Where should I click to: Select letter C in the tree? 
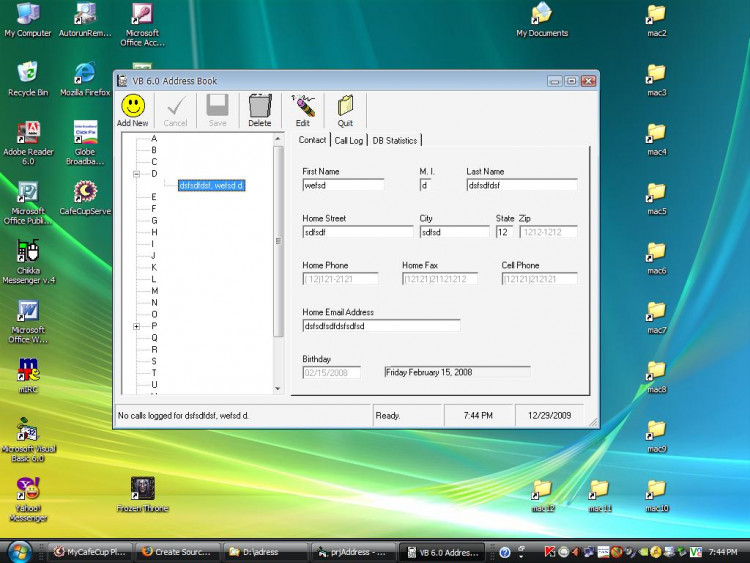[154, 162]
